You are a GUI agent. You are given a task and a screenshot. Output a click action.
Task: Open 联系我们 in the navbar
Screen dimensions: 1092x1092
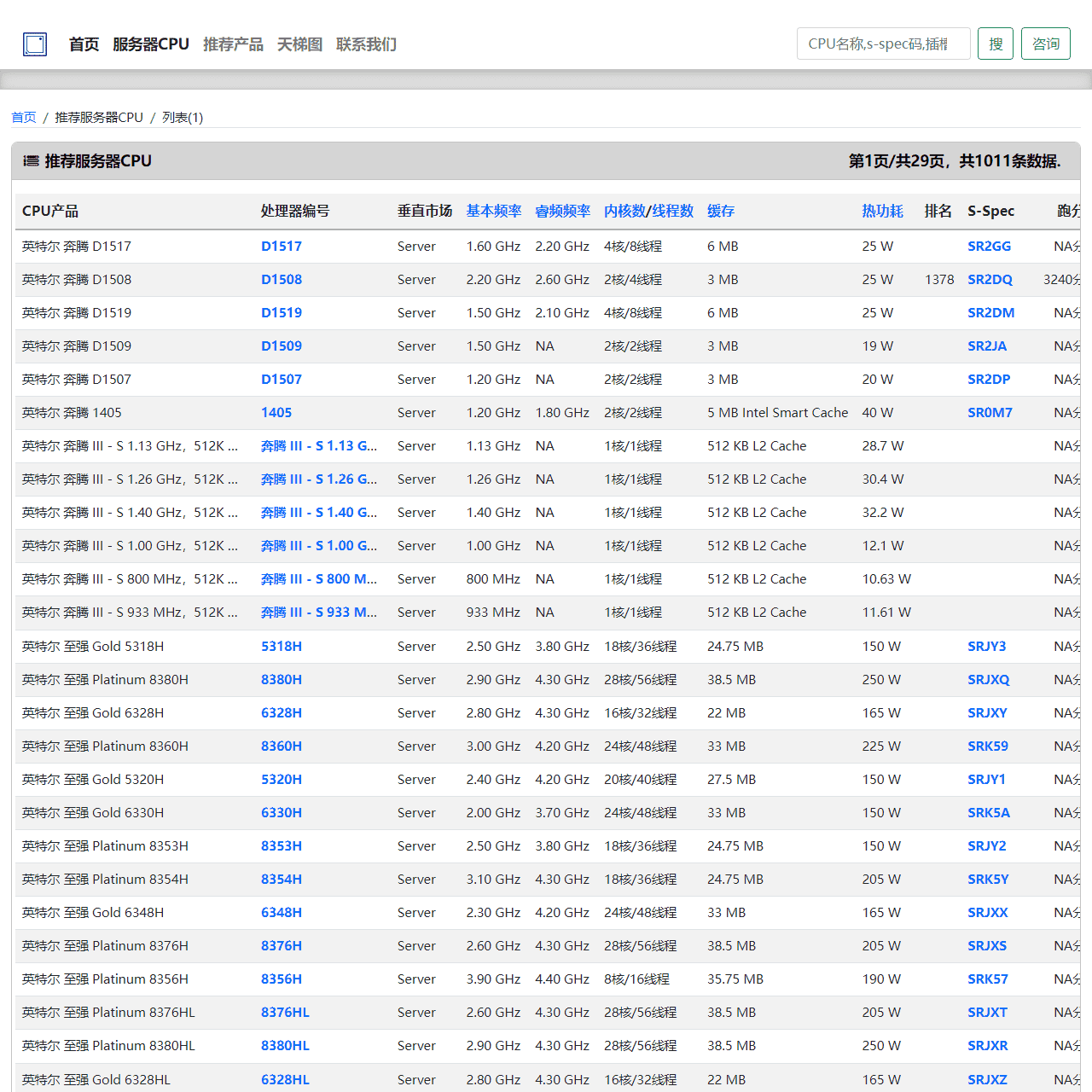[366, 44]
